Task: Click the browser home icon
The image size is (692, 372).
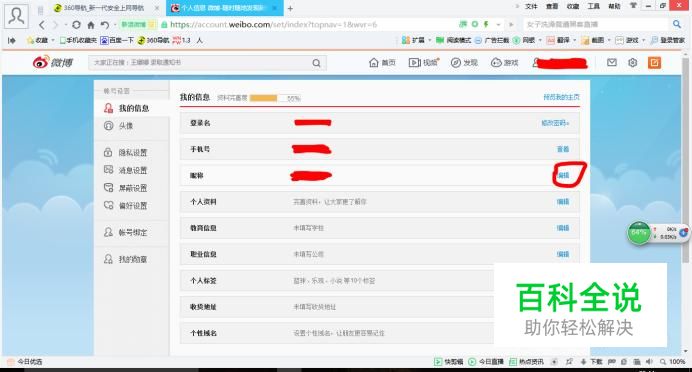Action: point(90,25)
